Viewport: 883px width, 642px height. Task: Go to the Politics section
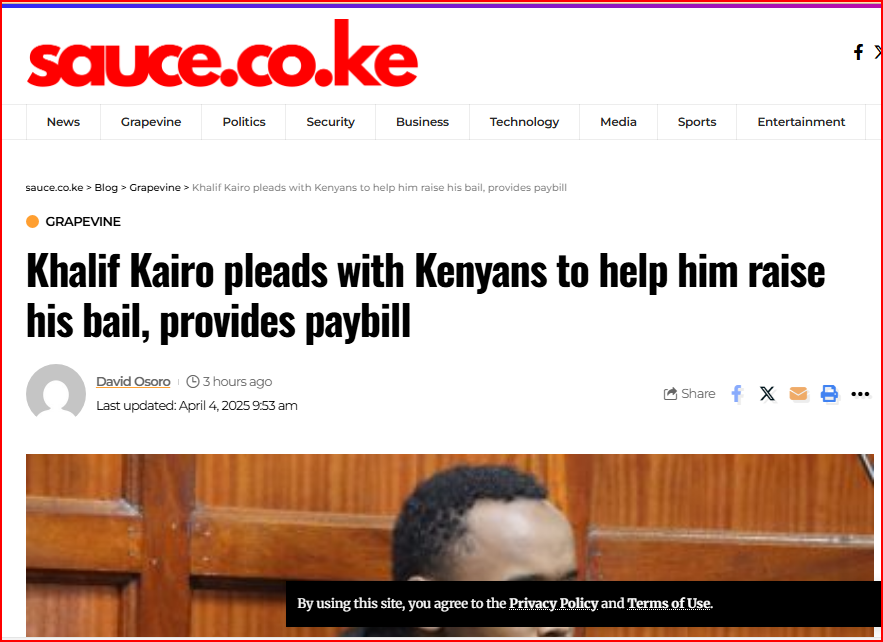(x=244, y=122)
